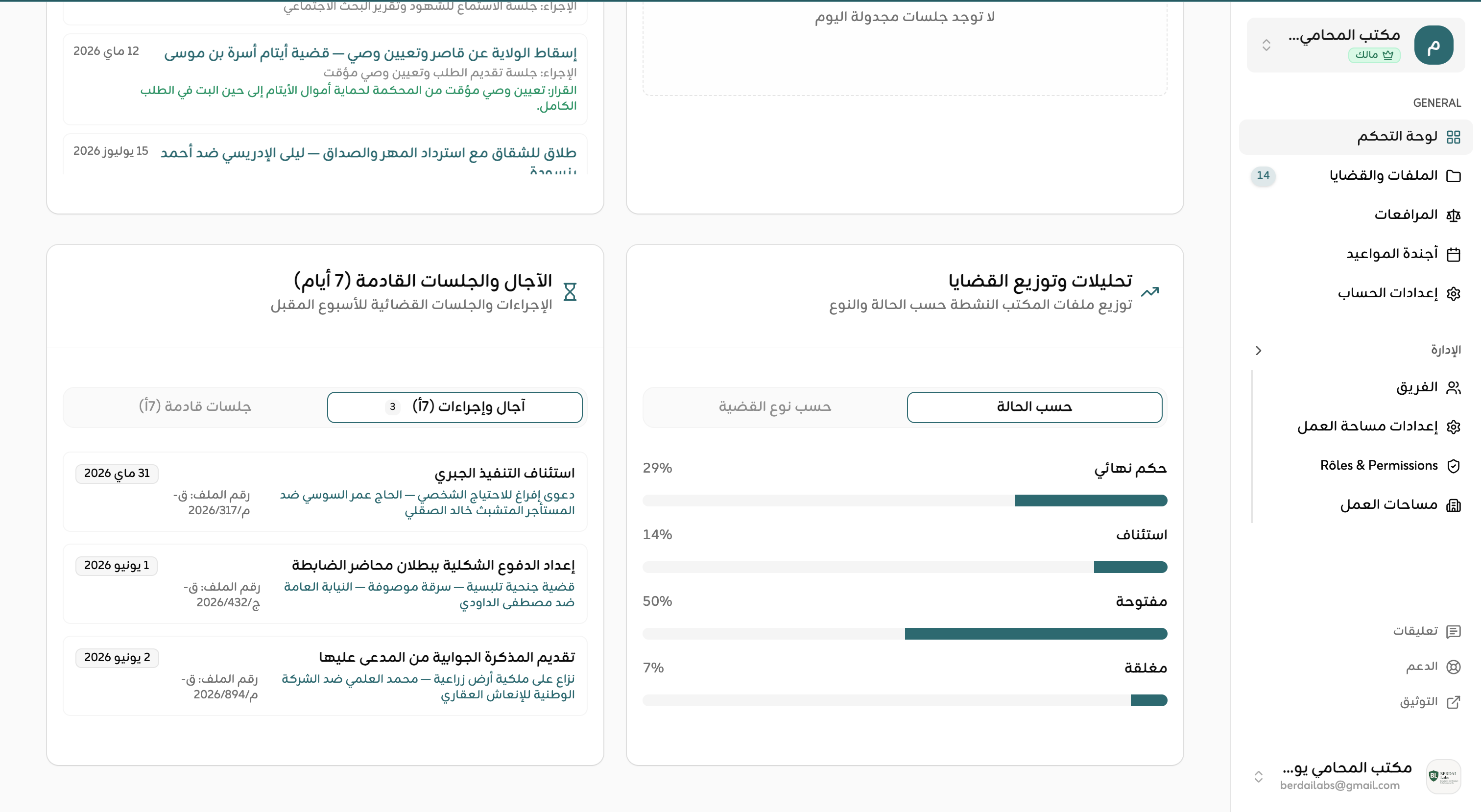Go to المرافعات page
The width and height of the screenshot is (1481, 812).
[1356, 215]
